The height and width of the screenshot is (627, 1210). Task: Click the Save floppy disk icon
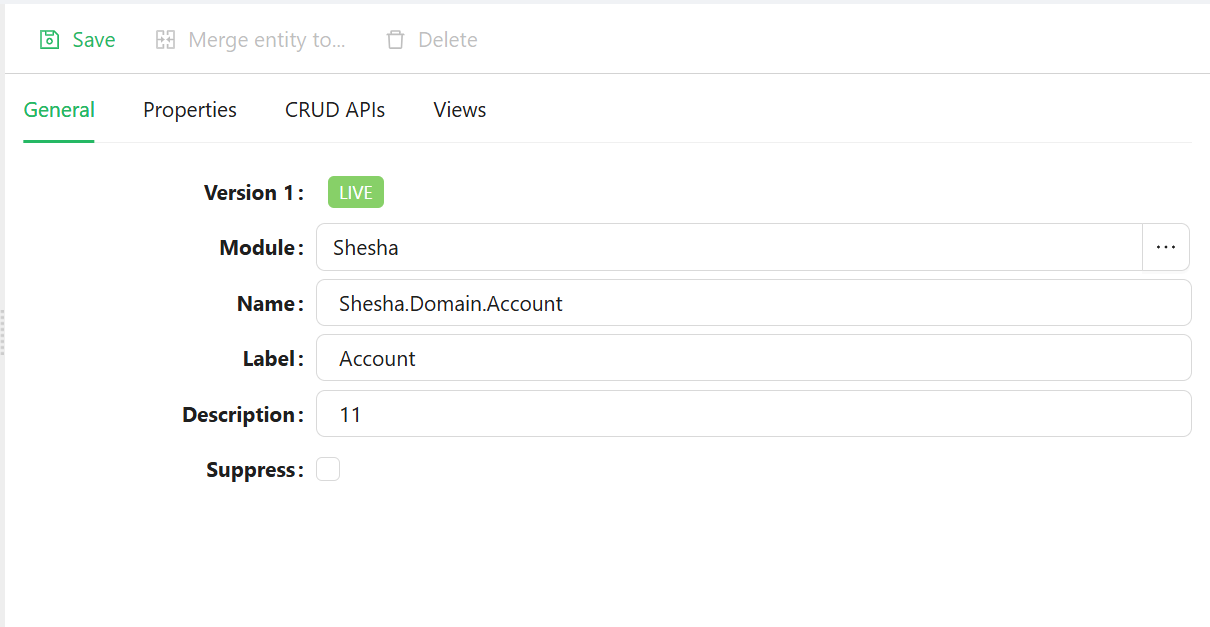tap(49, 40)
